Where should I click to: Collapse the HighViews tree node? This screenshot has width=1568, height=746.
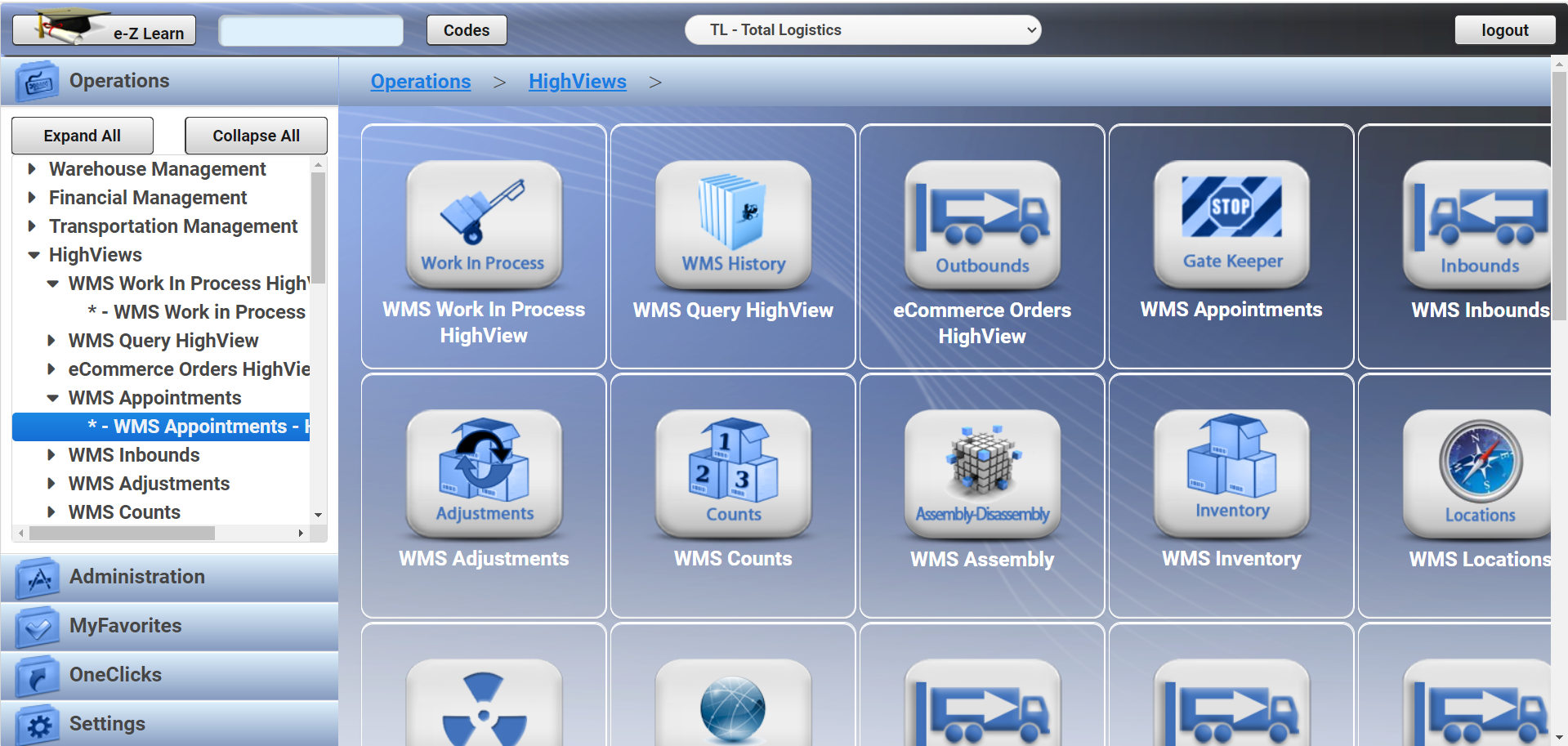click(x=33, y=254)
